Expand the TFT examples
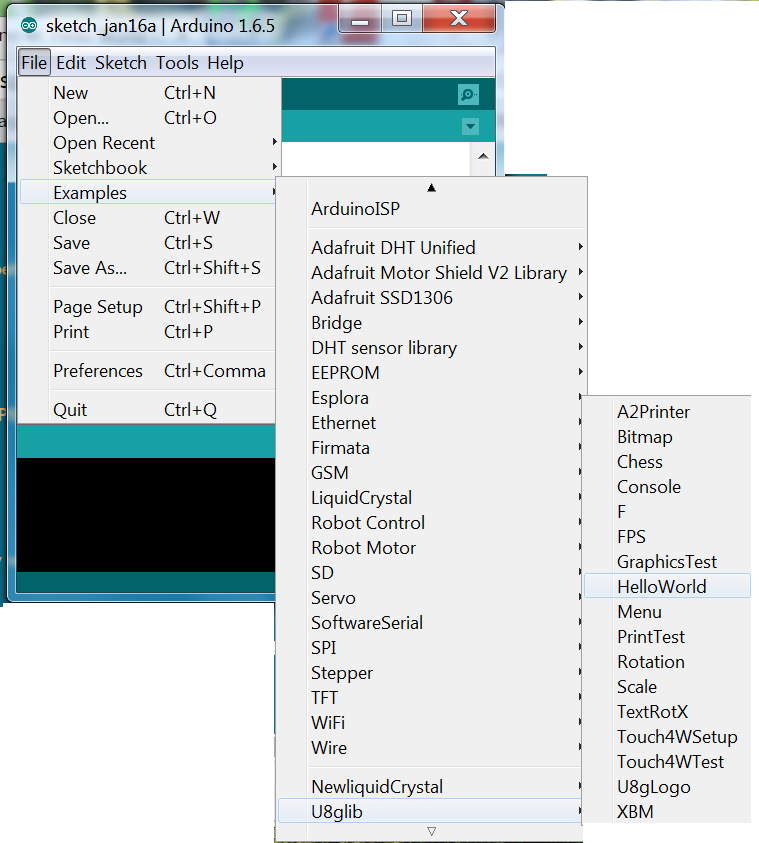This screenshot has height=843, width=759. pyautogui.click(x=430, y=697)
